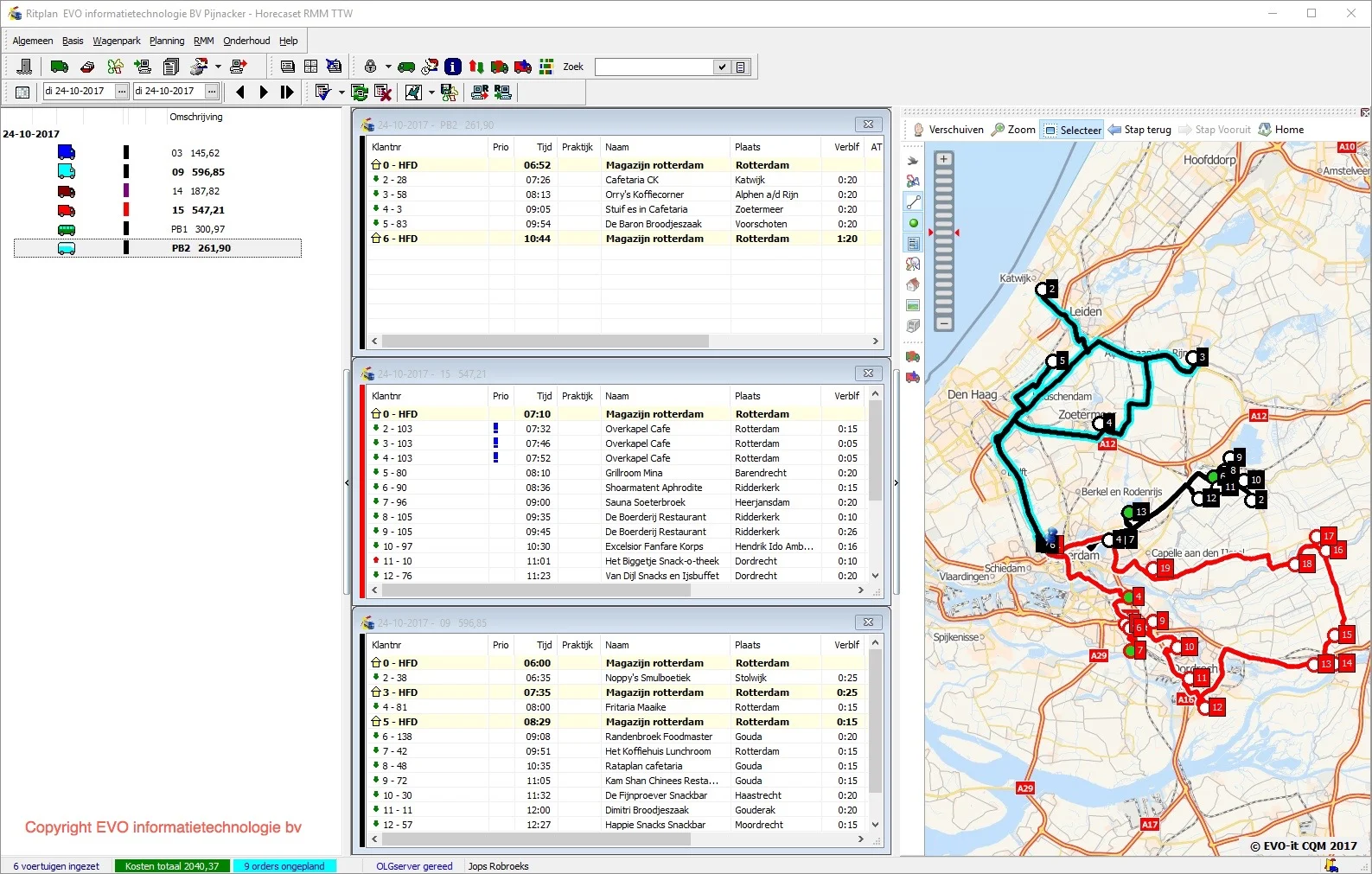This screenshot has height=874, width=1372.
Task: Open the Wagenpark menu
Action: (x=116, y=41)
